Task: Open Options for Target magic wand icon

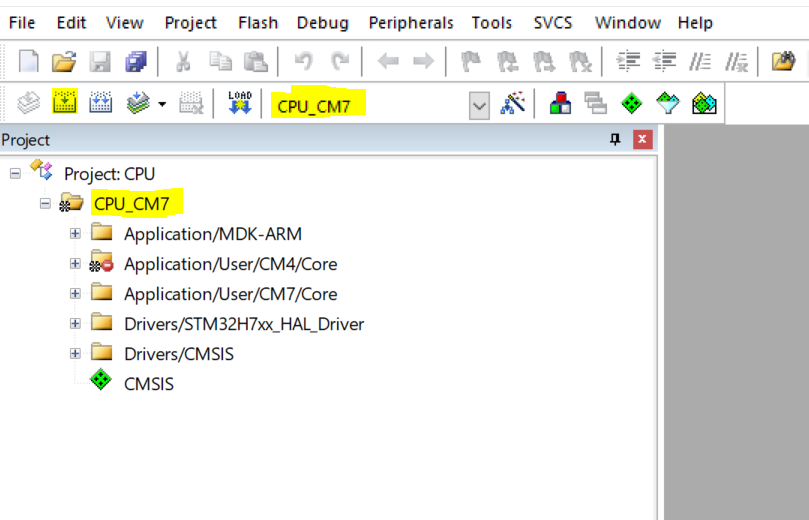Action: point(513,102)
